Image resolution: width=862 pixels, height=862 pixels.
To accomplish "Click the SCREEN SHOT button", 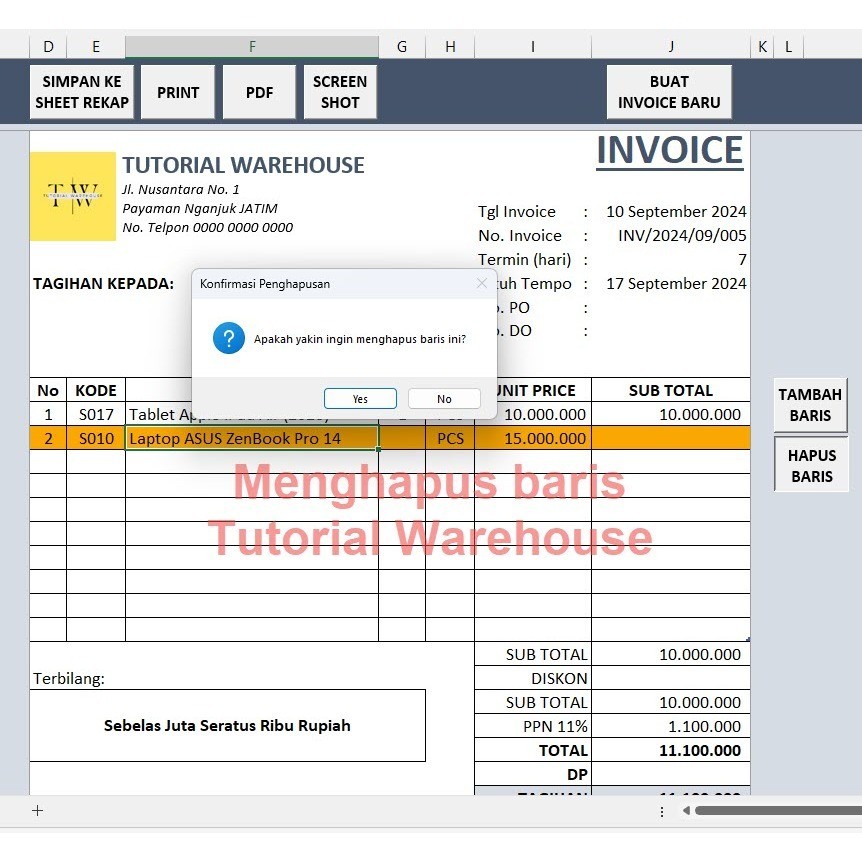I will (x=340, y=92).
